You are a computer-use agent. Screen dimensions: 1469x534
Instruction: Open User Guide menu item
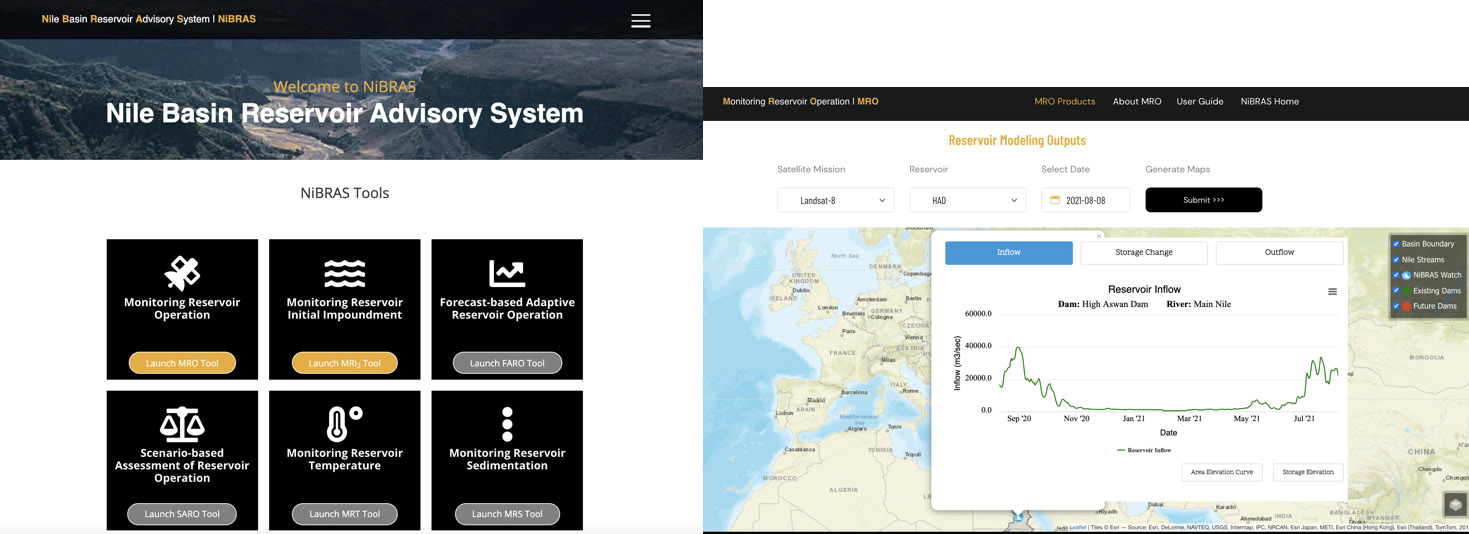[x=1200, y=102]
